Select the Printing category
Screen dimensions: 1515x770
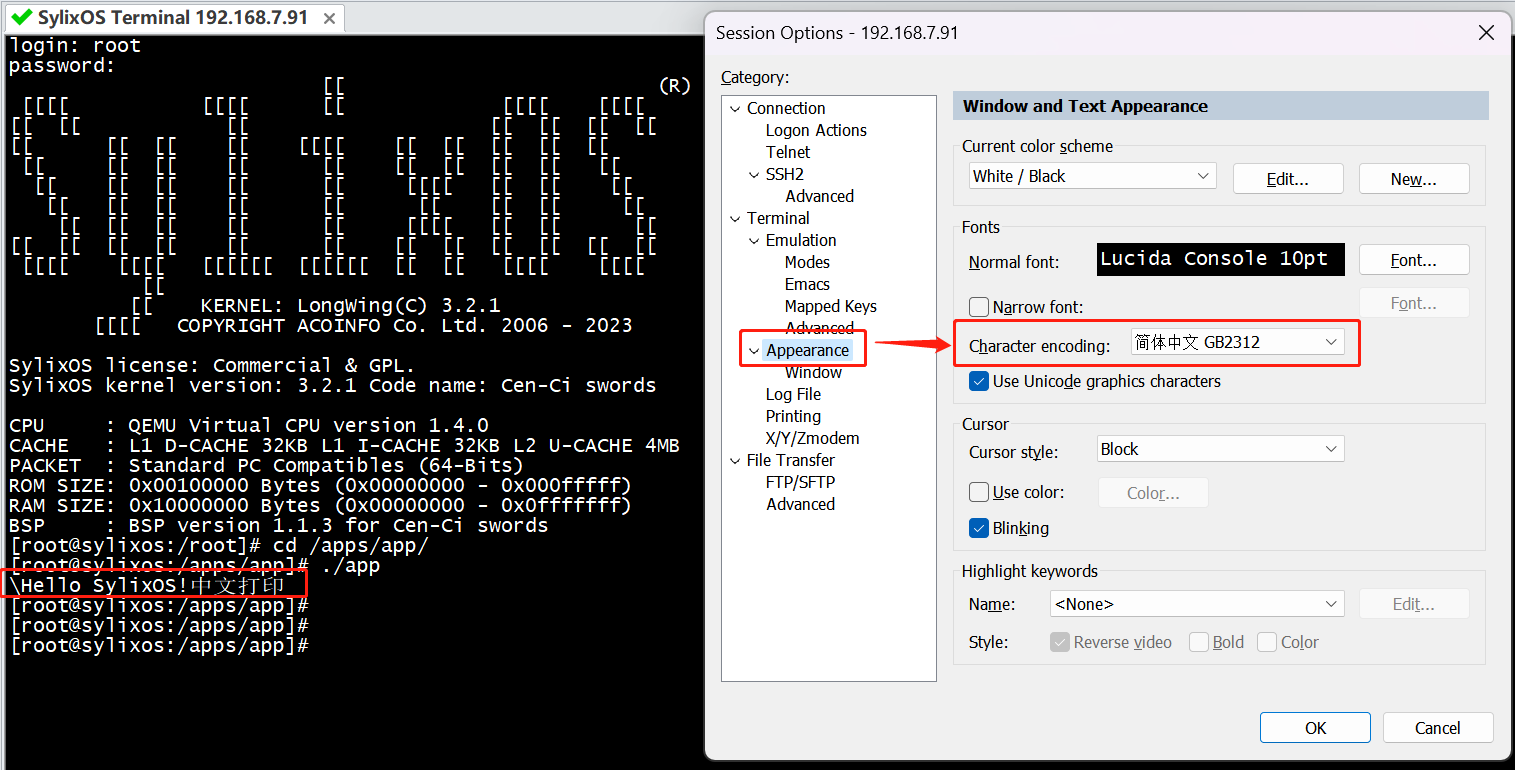tap(793, 416)
